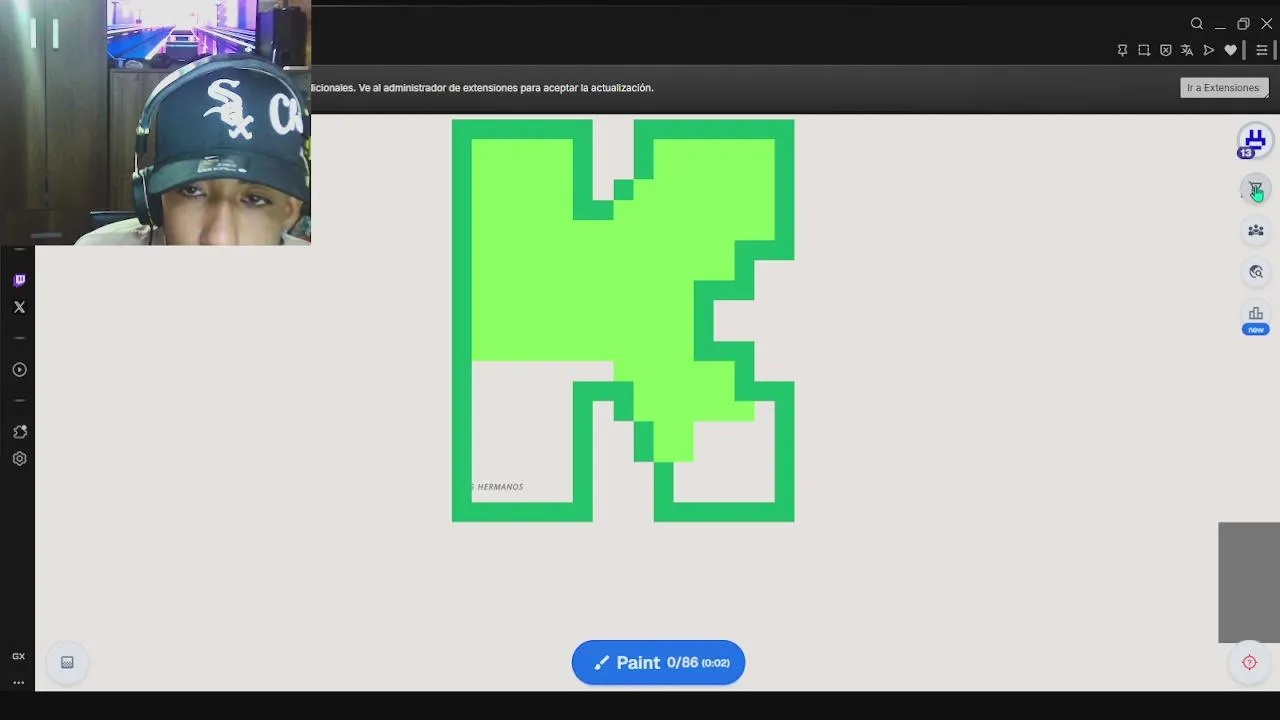This screenshot has width=1280, height=720.
Task: Open sidebar three dots more options
Action: click(x=18, y=682)
